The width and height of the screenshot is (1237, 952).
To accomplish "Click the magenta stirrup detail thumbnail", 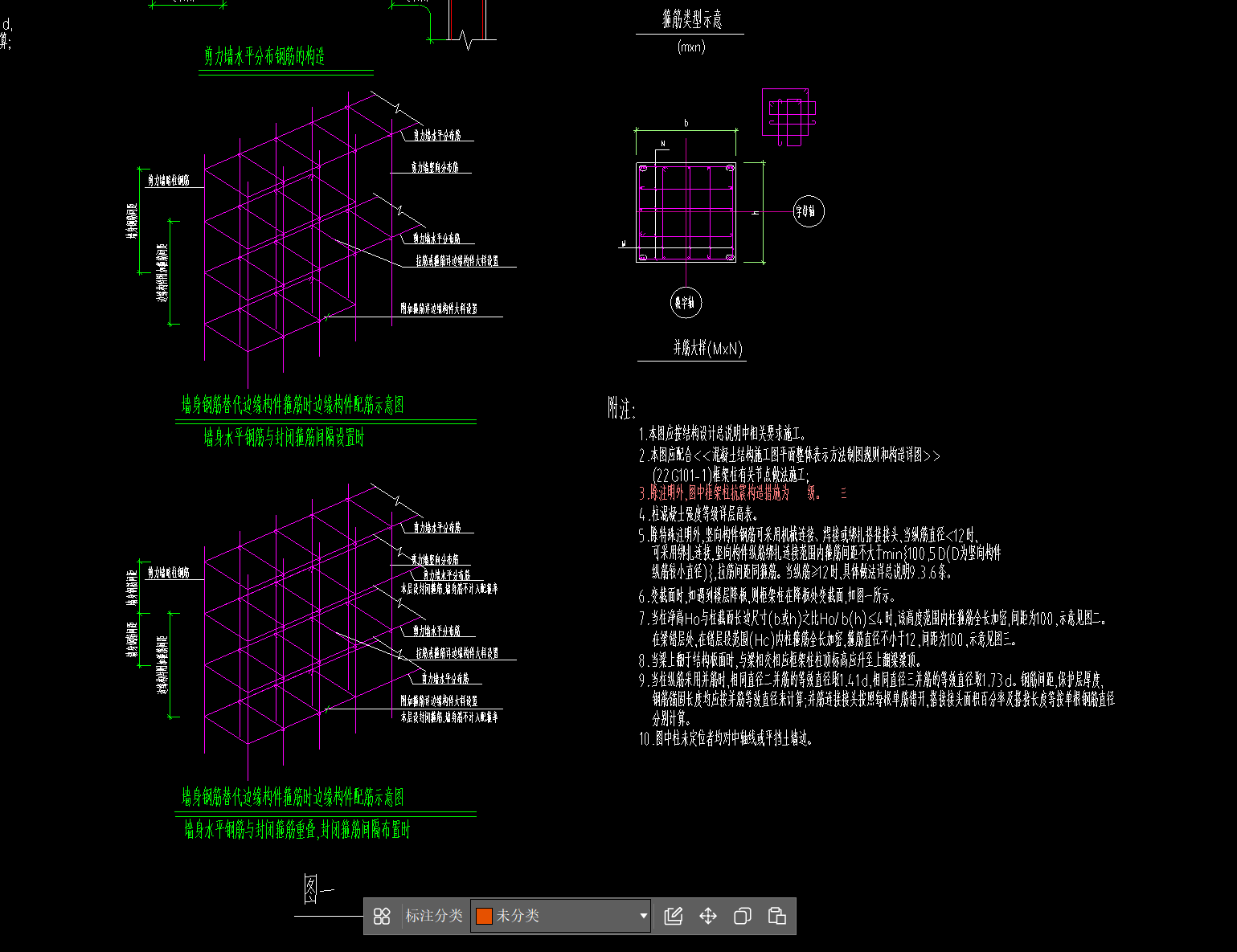I will (x=790, y=116).
